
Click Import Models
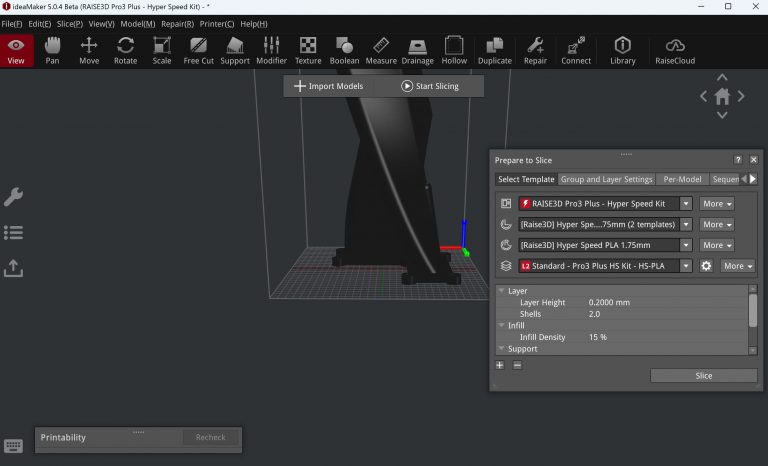[x=329, y=86]
